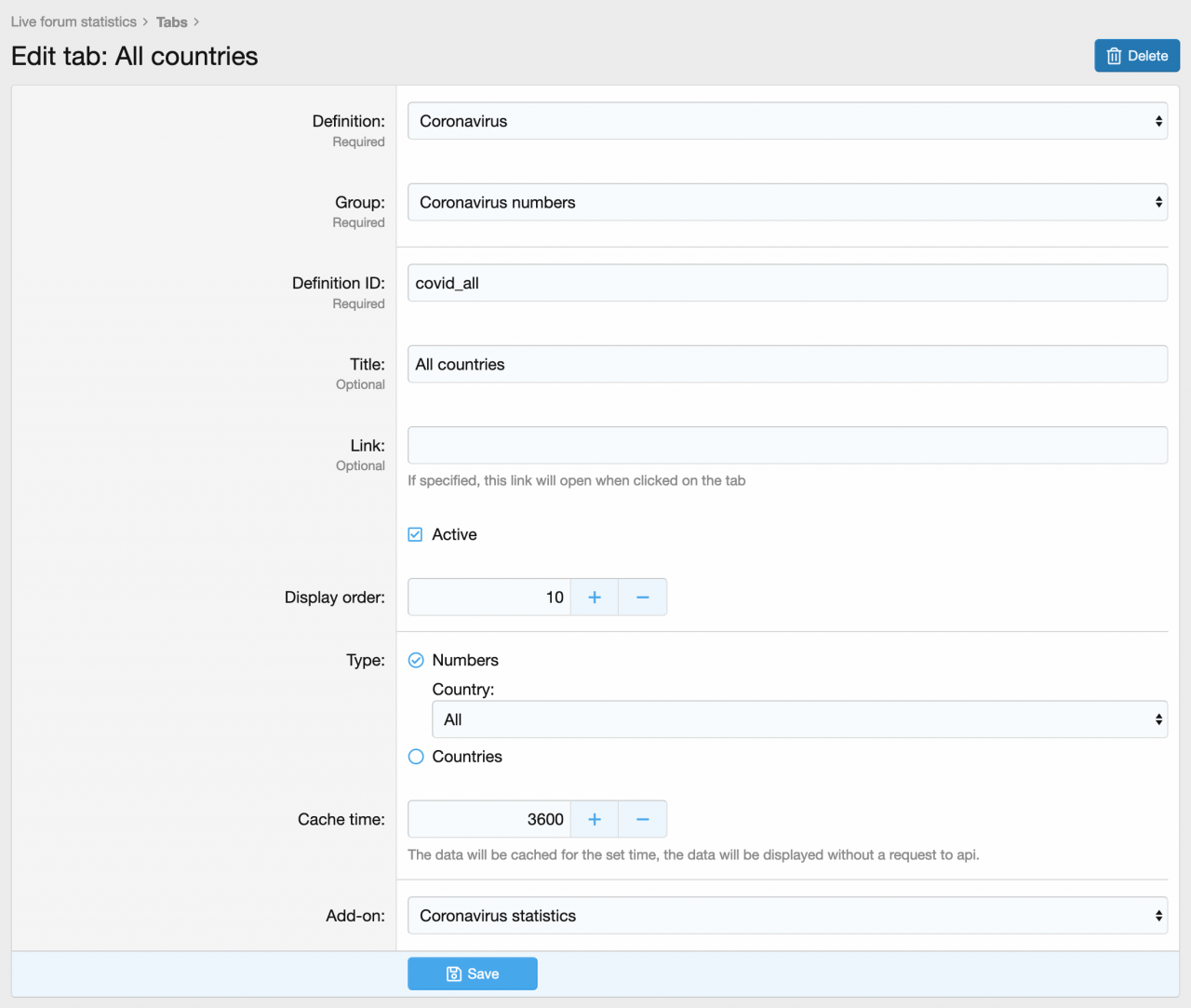Image resolution: width=1191 pixels, height=1008 pixels.
Task: Toggle the Active checkbox
Action: click(416, 534)
